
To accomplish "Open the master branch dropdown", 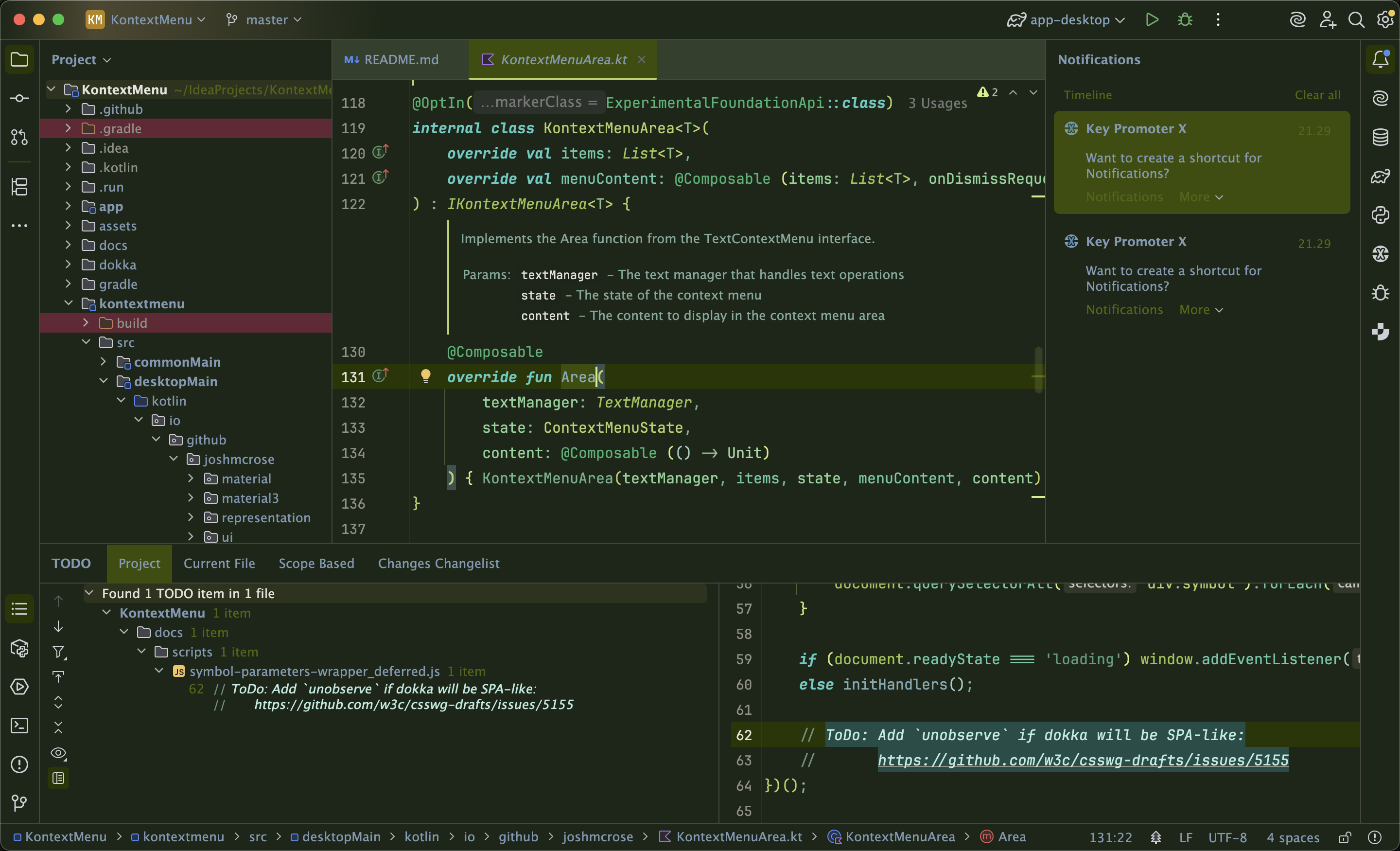I will [x=263, y=20].
